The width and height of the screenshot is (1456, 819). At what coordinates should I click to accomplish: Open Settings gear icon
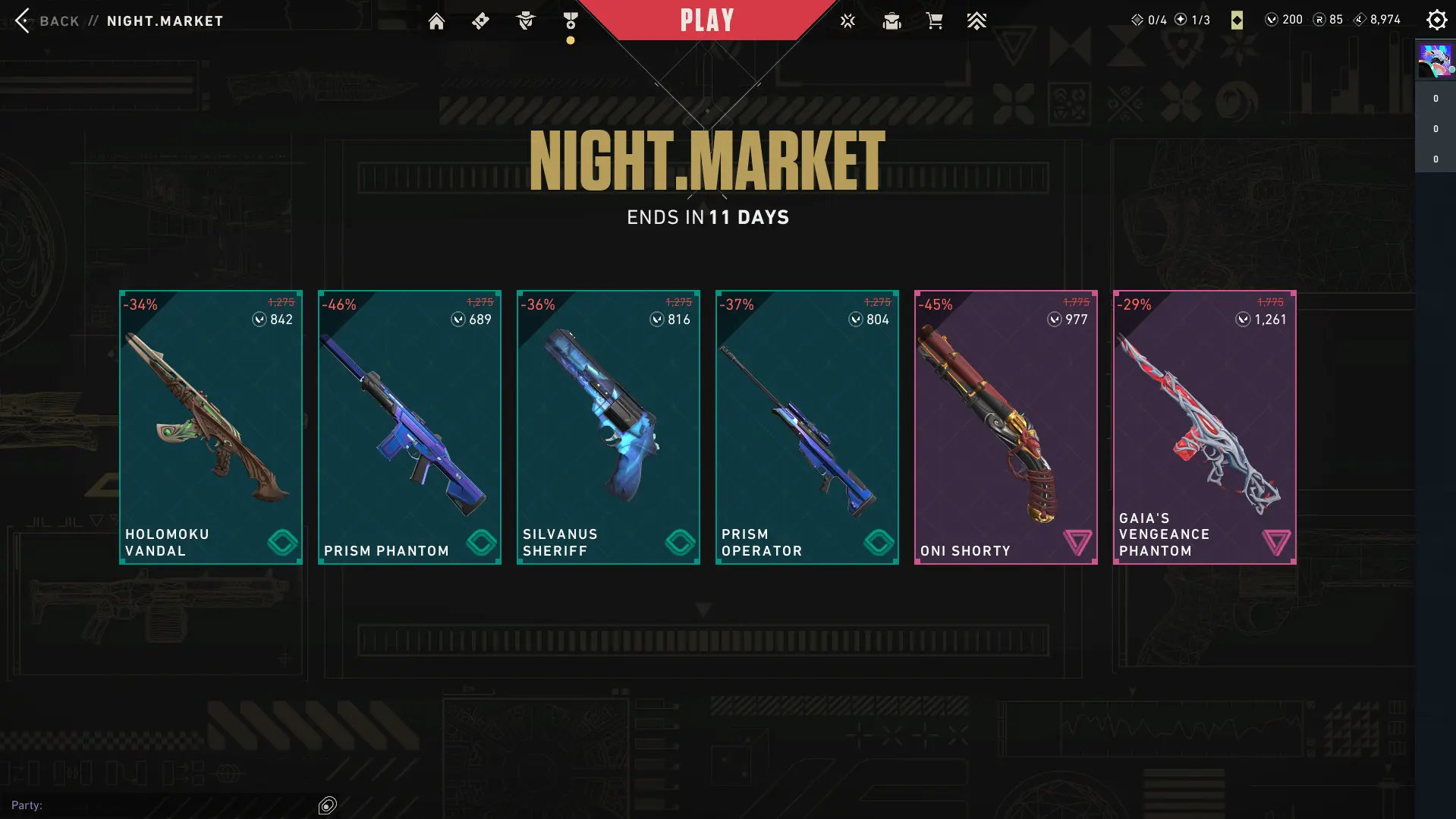(1436, 20)
